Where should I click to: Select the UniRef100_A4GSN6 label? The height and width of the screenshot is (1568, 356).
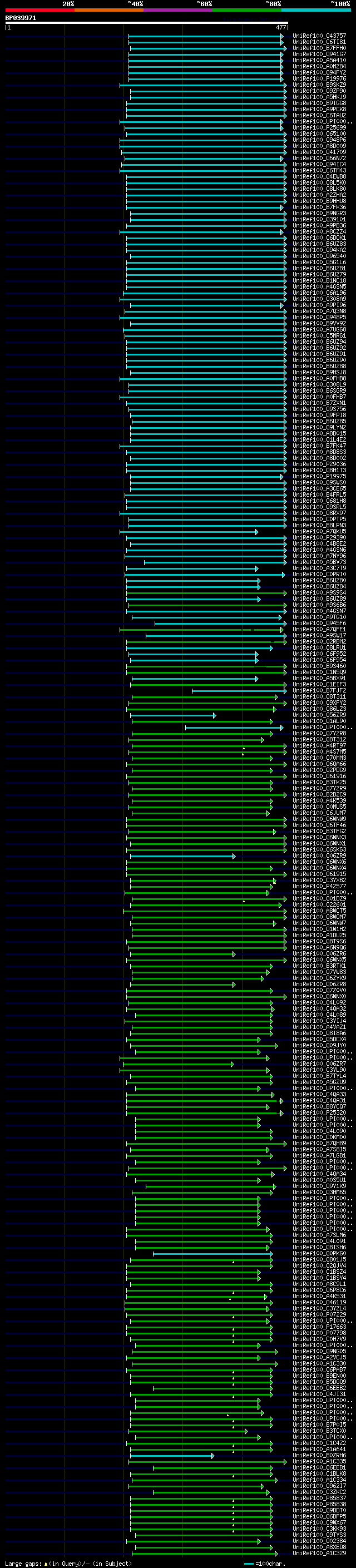pos(319,550)
